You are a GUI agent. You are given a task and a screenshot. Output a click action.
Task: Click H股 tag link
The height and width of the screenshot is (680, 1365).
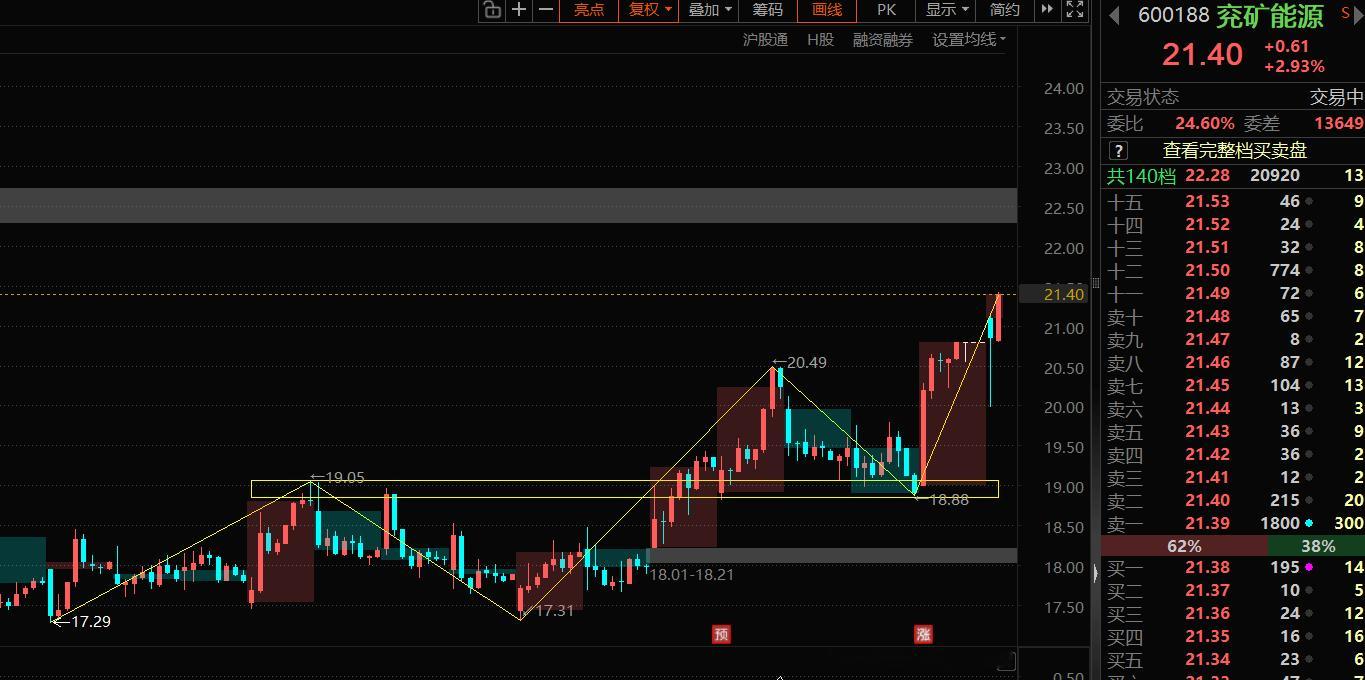pos(820,40)
